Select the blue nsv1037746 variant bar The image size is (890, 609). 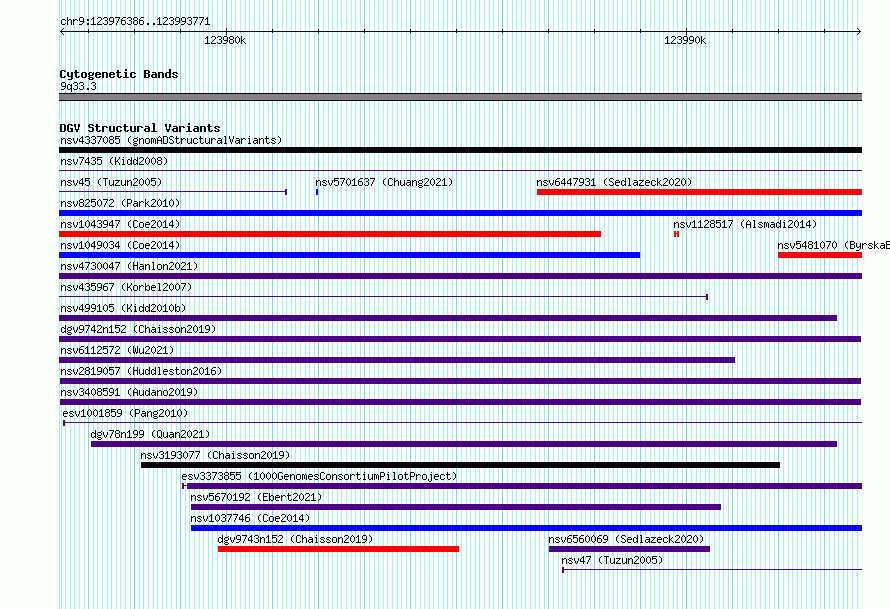coord(526,528)
